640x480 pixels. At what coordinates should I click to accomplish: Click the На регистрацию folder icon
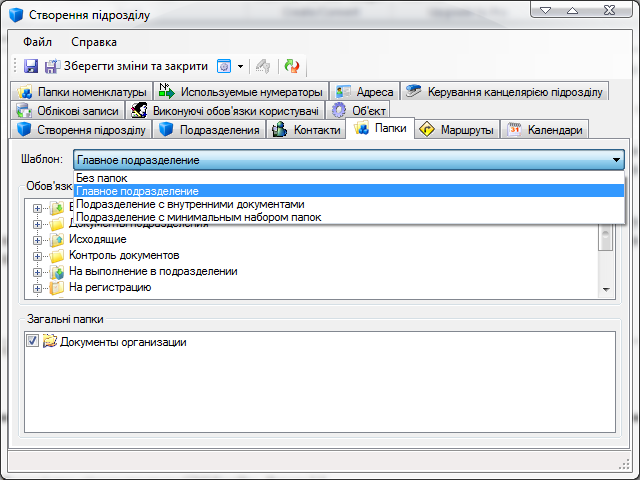click(x=57, y=288)
